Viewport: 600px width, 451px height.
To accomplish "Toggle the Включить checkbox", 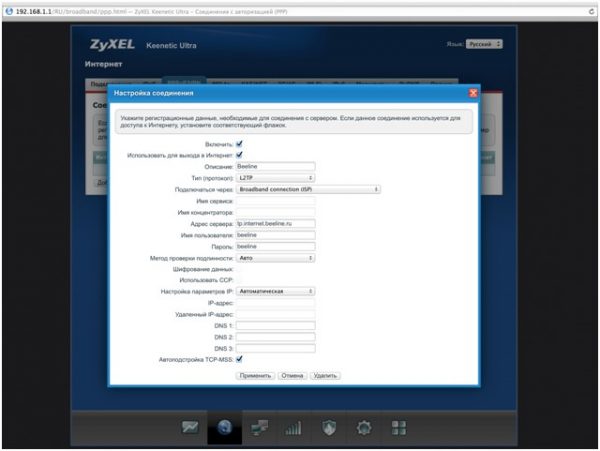I will click(x=239, y=144).
